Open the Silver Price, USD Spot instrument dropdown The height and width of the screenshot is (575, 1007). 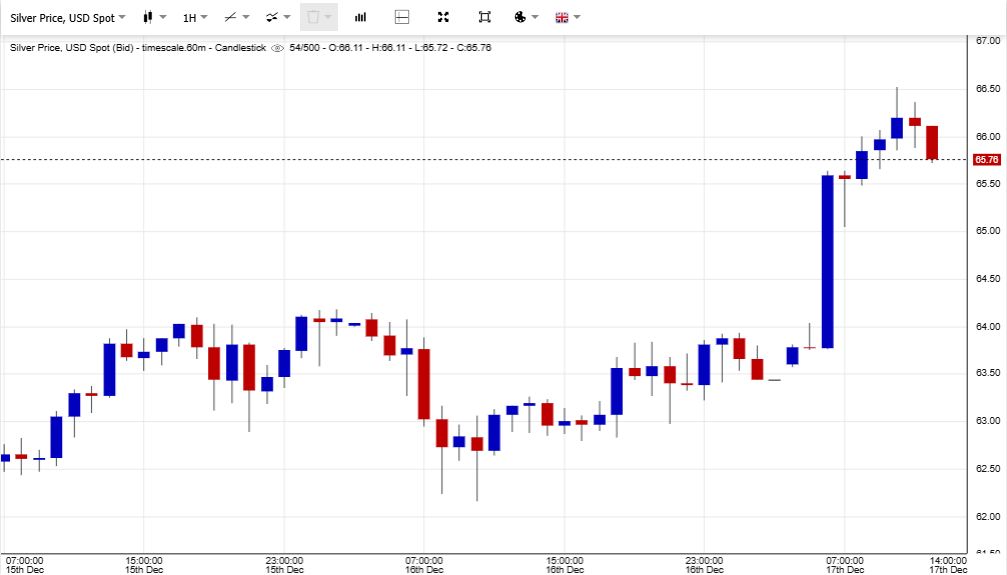tap(67, 17)
